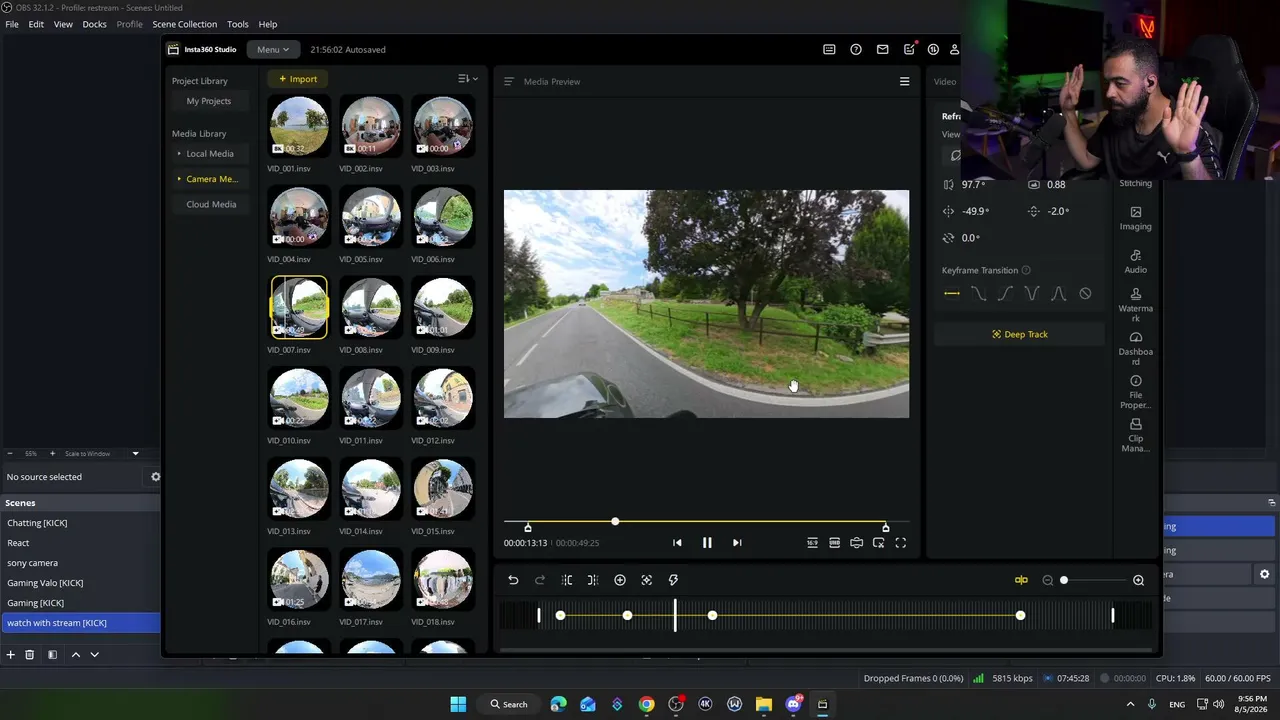1280x720 pixels.
Task: Open the Windows Start menu
Action: [x=458, y=704]
